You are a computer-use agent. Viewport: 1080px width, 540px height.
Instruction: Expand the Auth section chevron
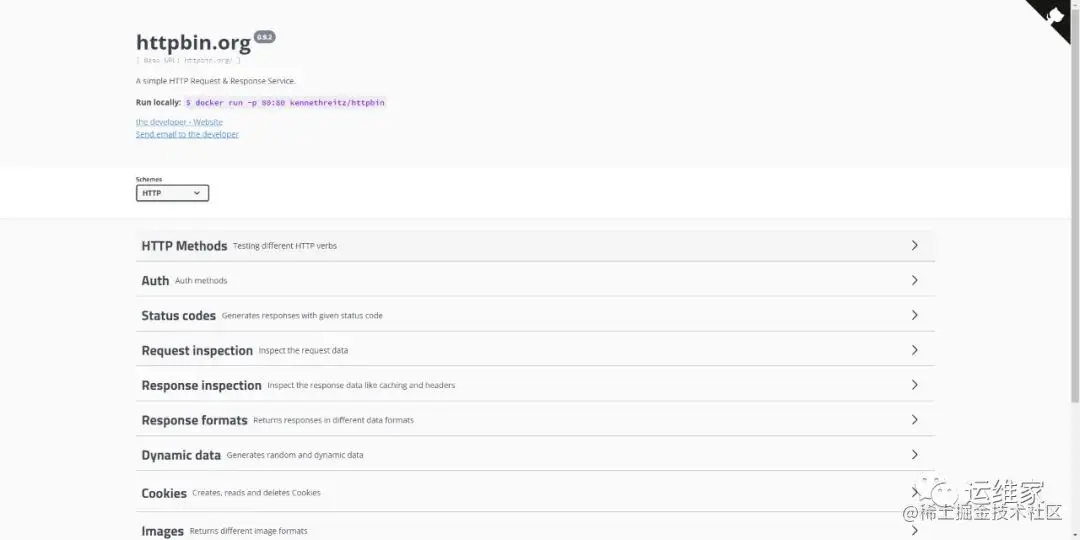(x=915, y=280)
